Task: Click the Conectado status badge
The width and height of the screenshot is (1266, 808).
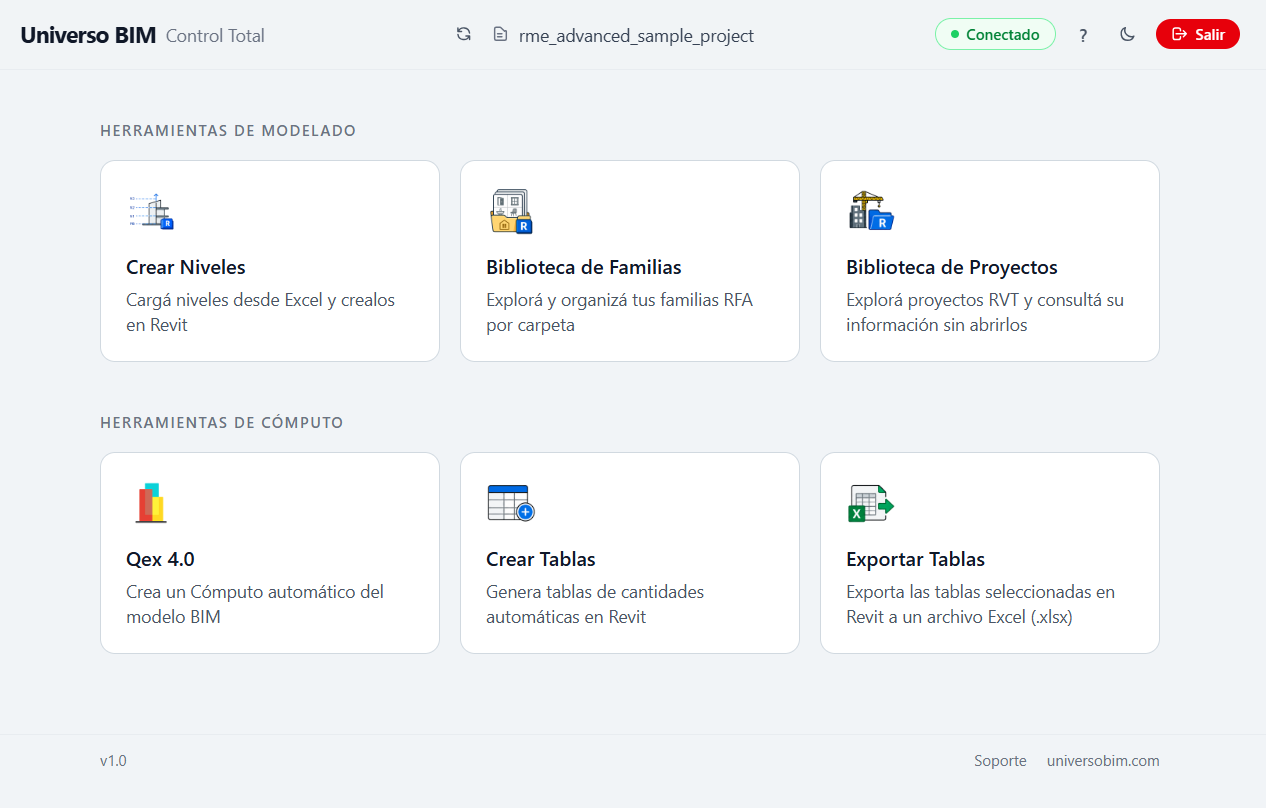Action: [995, 34]
